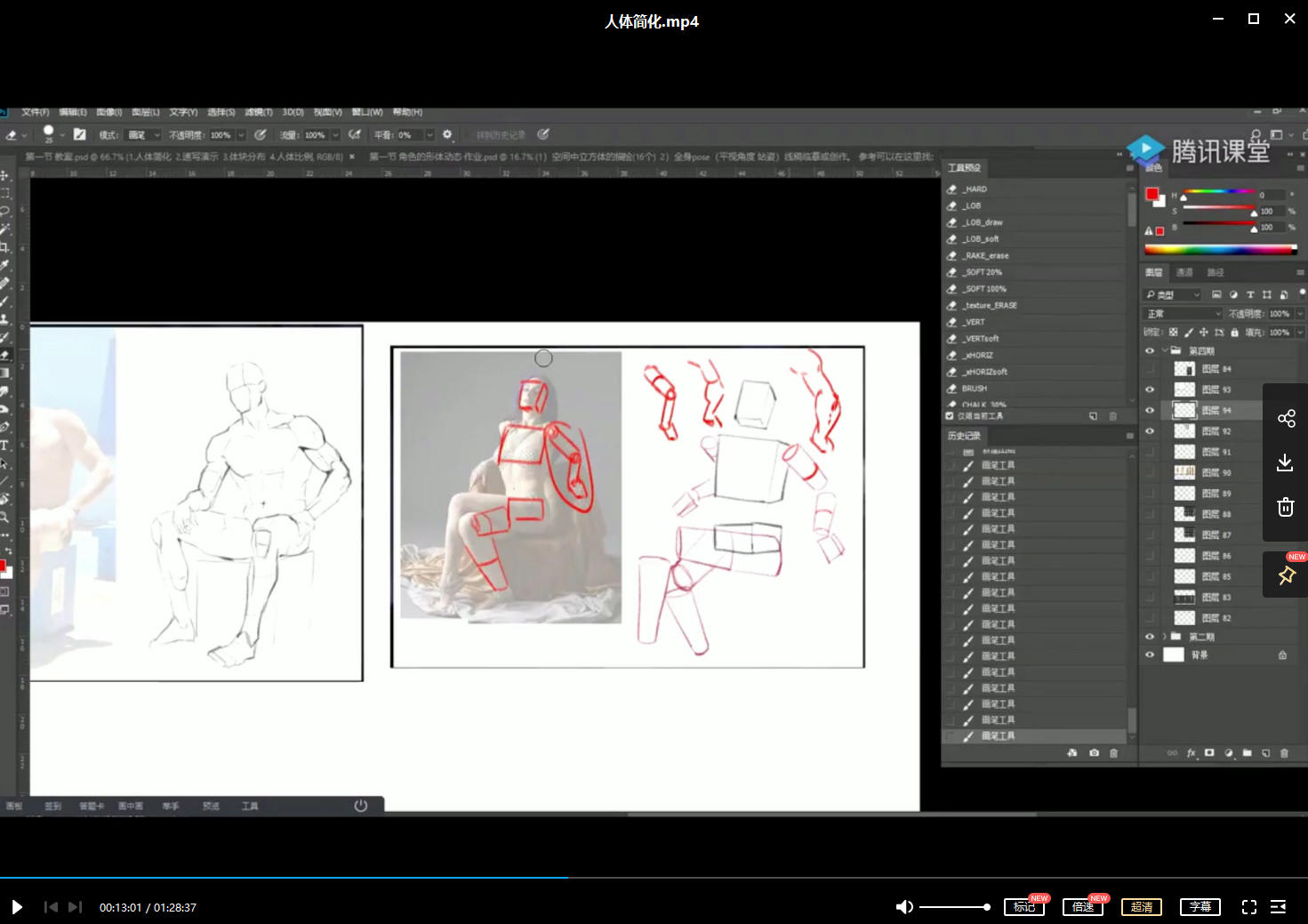Open the 文件(F) menu

tap(36, 112)
